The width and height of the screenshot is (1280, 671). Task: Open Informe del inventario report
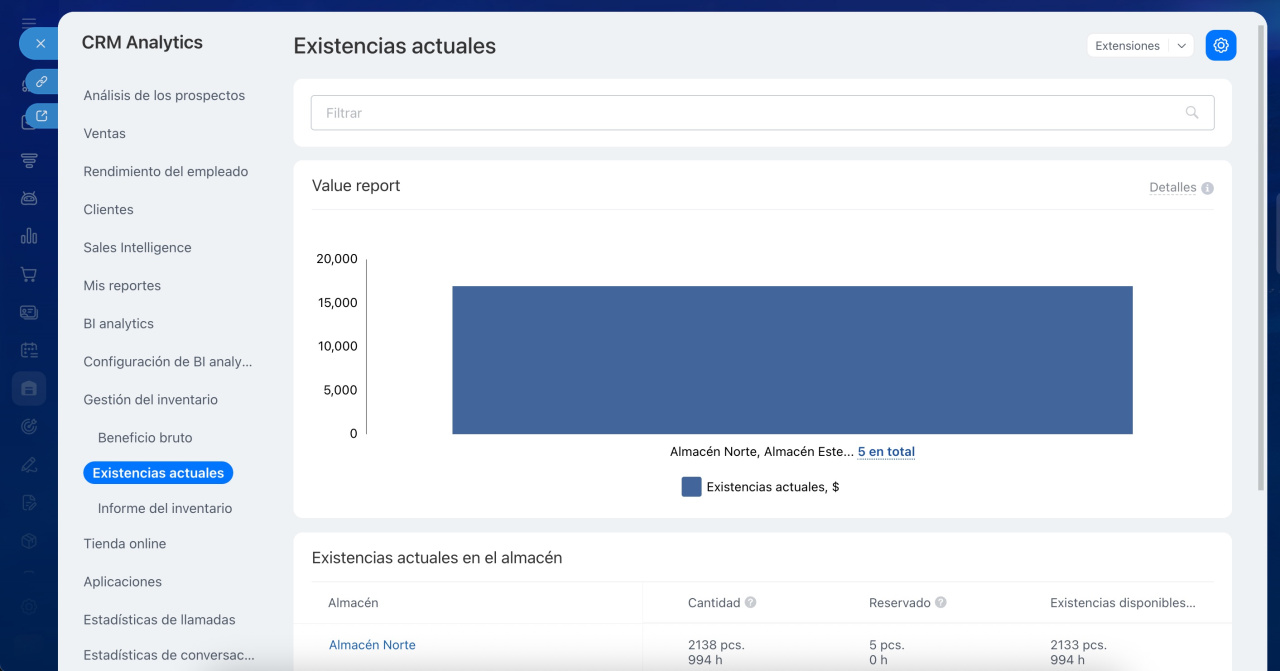click(165, 509)
